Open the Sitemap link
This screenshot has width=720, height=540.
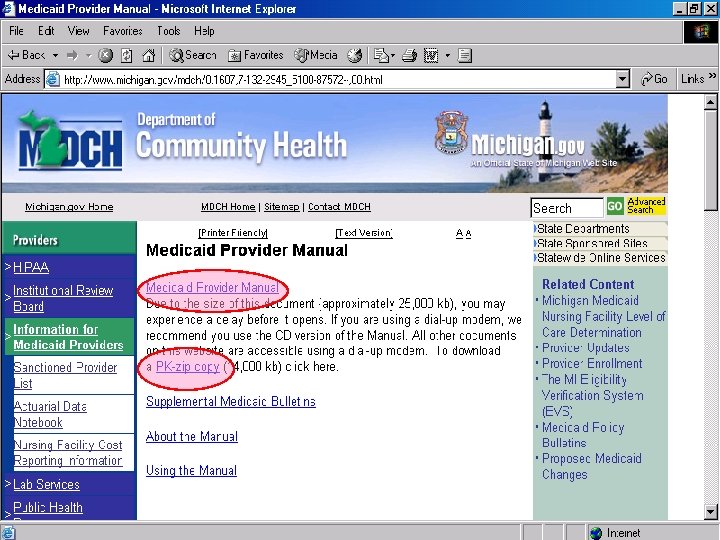[281, 207]
